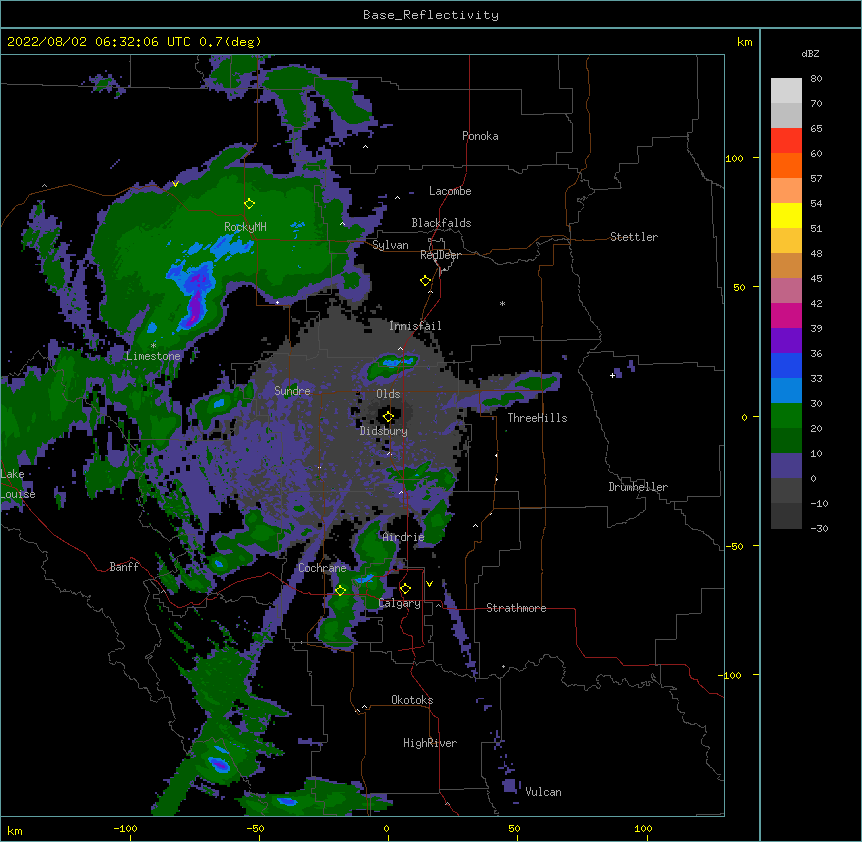Click the ThreeHills label
The image size is (862, 842).
click(537, 418)
